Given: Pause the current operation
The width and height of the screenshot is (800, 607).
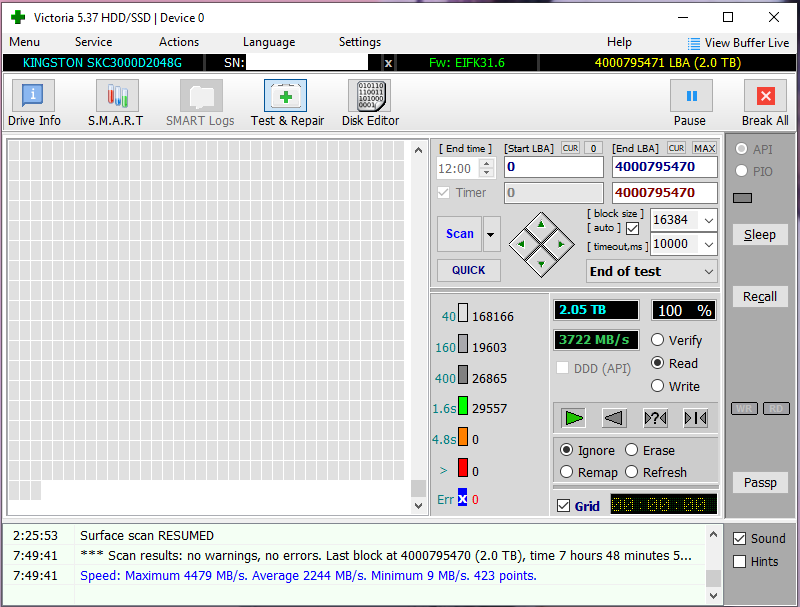Looking at the screenshot, I should click(691, 104).
